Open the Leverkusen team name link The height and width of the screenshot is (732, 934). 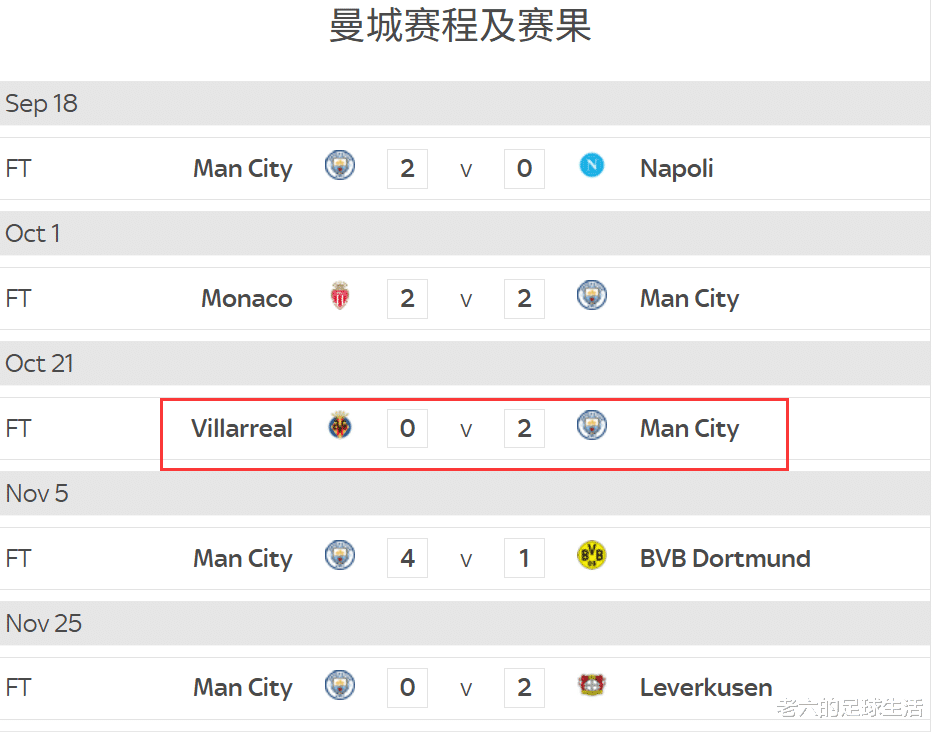tap(706, 688)
